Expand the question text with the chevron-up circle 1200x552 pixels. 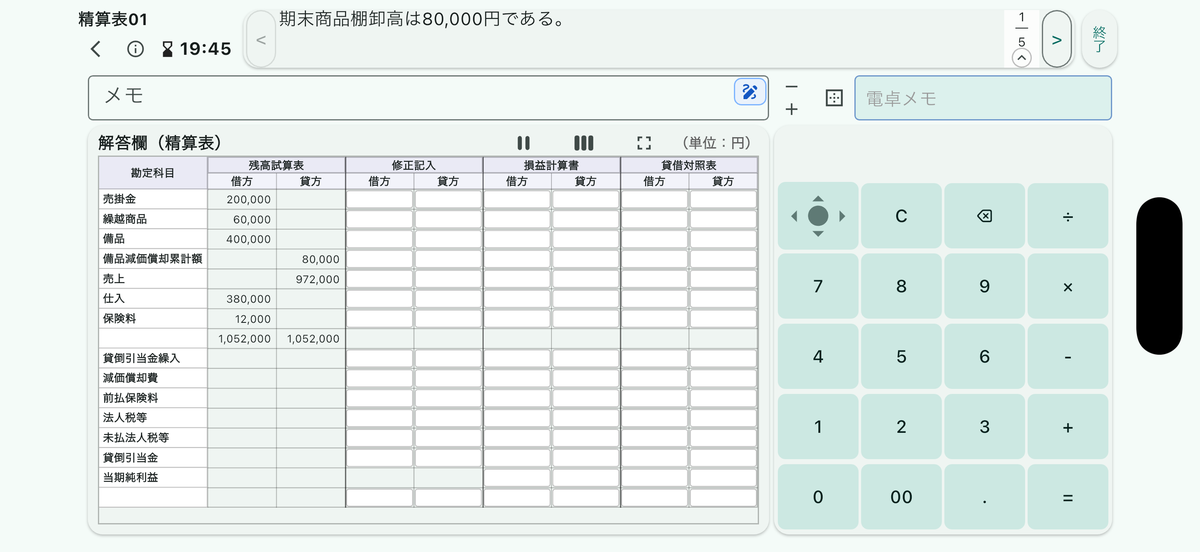[1021, 58]
